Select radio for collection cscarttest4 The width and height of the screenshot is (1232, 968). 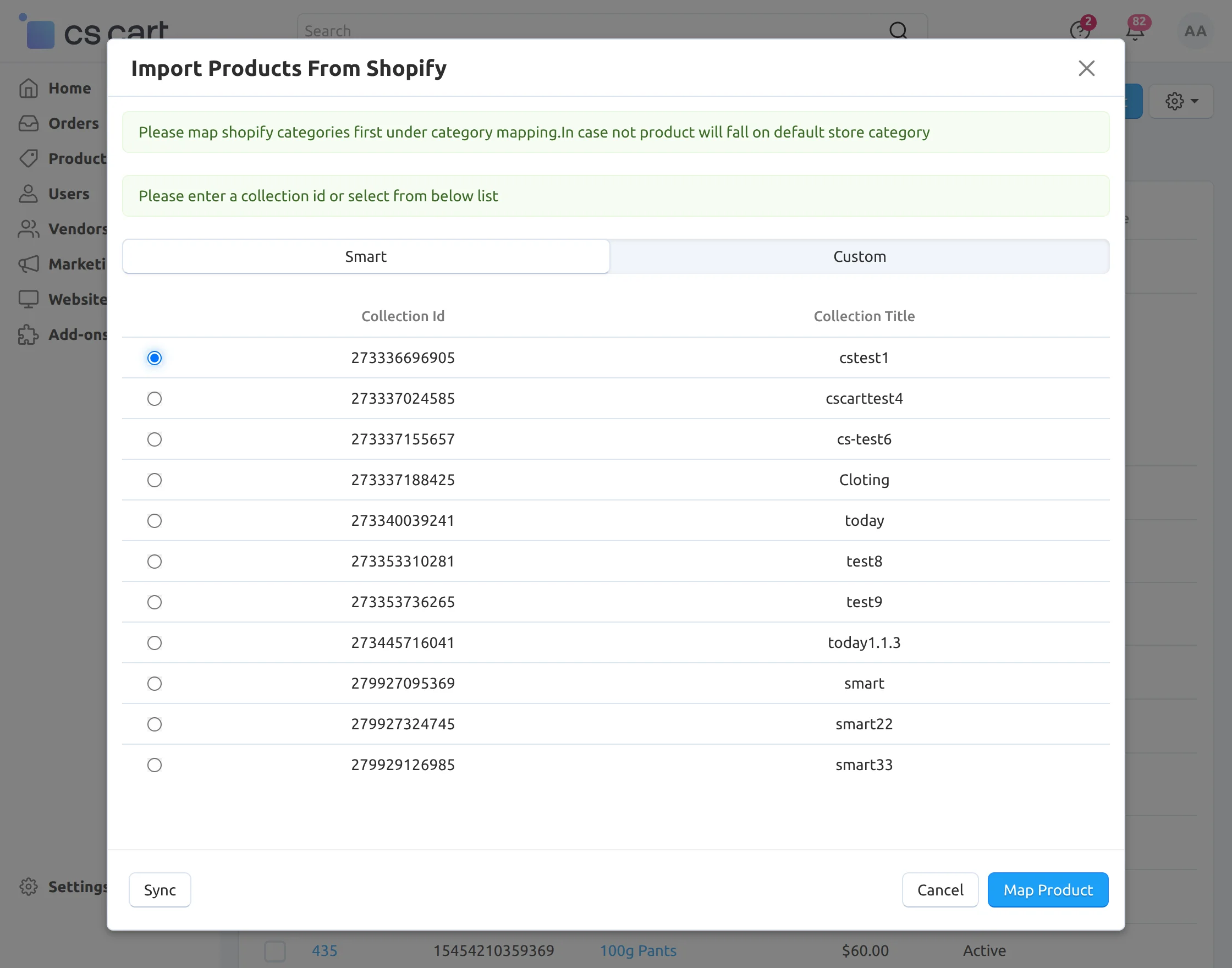click(x=154, y=398)
